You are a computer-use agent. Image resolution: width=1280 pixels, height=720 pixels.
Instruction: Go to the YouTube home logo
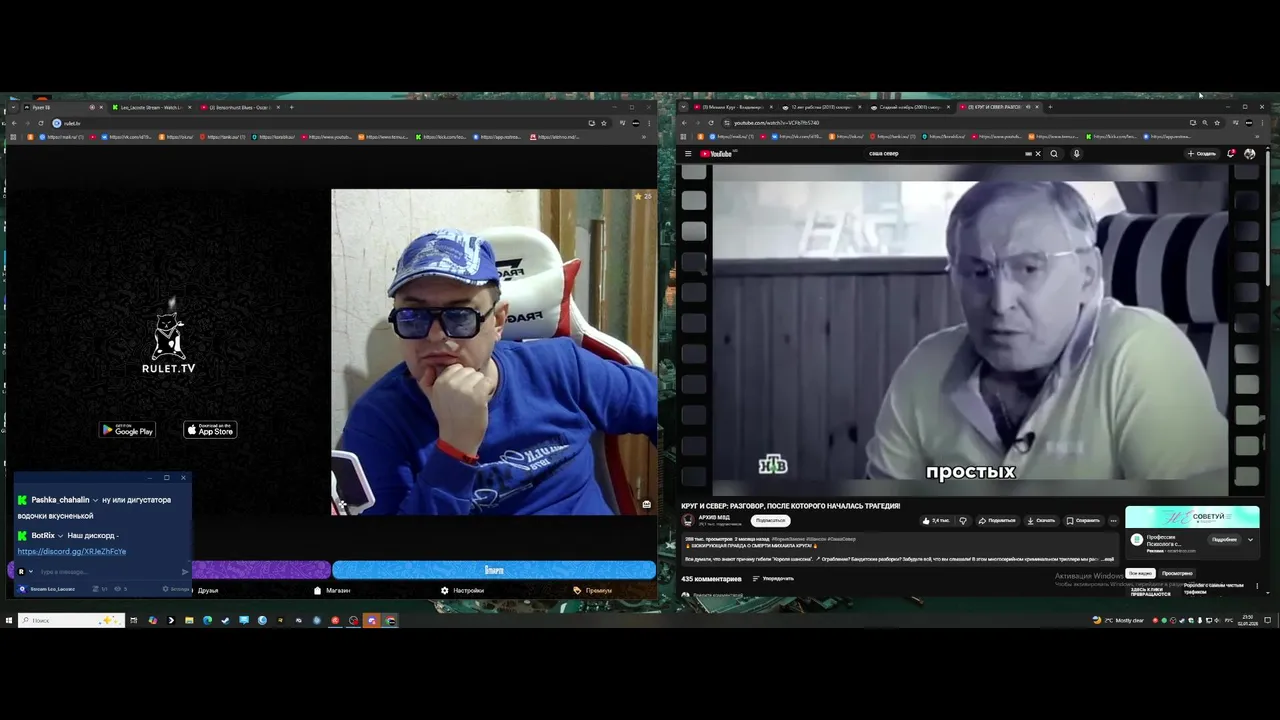[x=716, y=154]
